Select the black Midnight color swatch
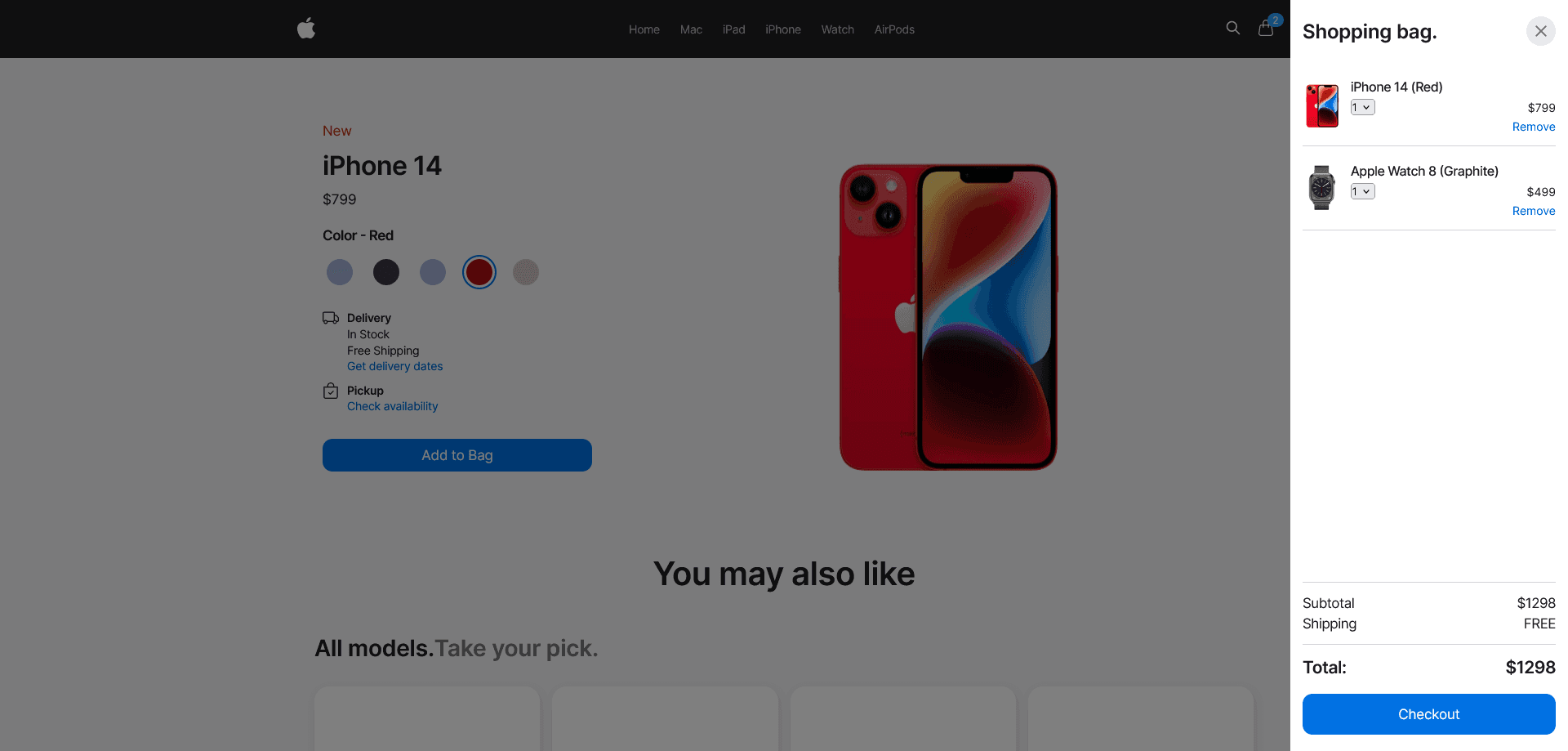This screenshot has height=751, width=1568. (386, 272)
